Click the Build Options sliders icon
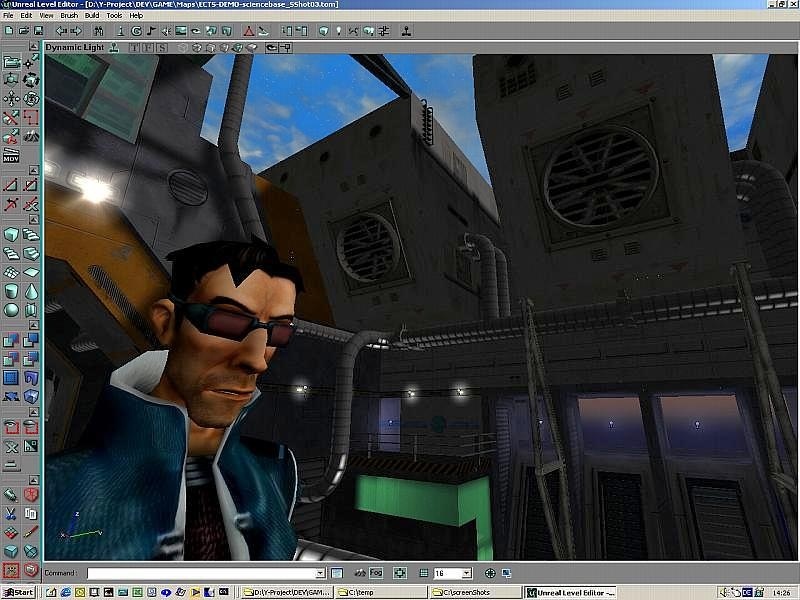 pos(384,31)
